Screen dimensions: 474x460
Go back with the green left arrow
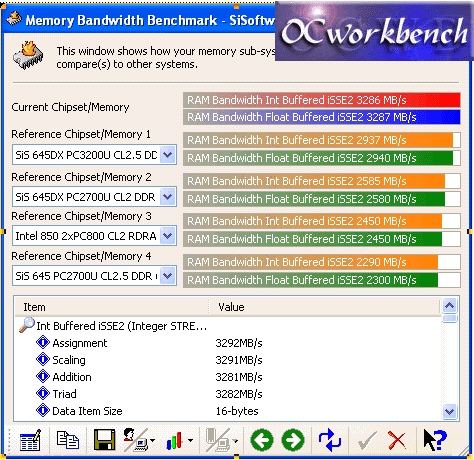tap(262, 441)
